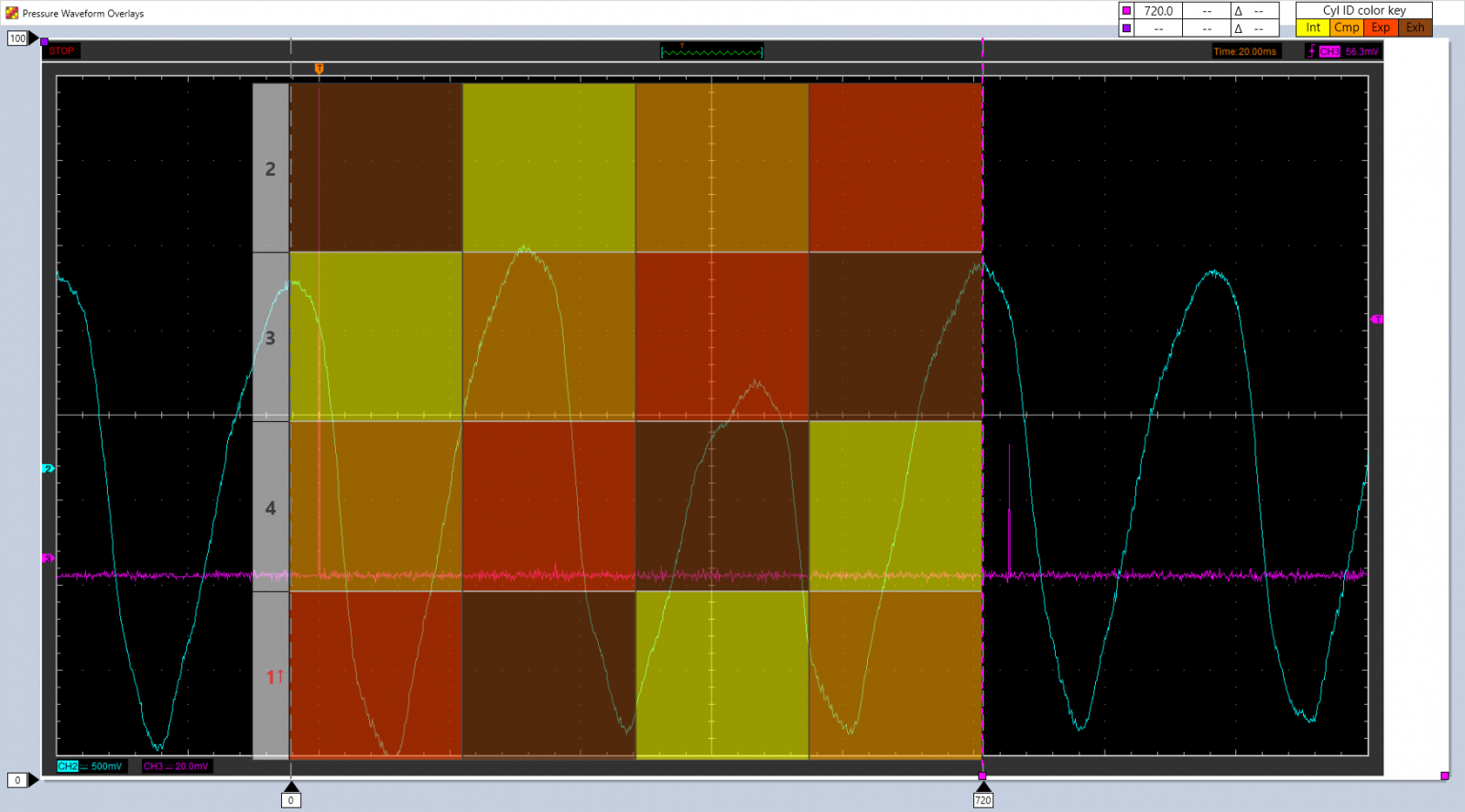Click the 720.0 cursor value cell
The width and height of the screenshot is (1465, 812).
pyautogui.click(x=1158, y=11)
